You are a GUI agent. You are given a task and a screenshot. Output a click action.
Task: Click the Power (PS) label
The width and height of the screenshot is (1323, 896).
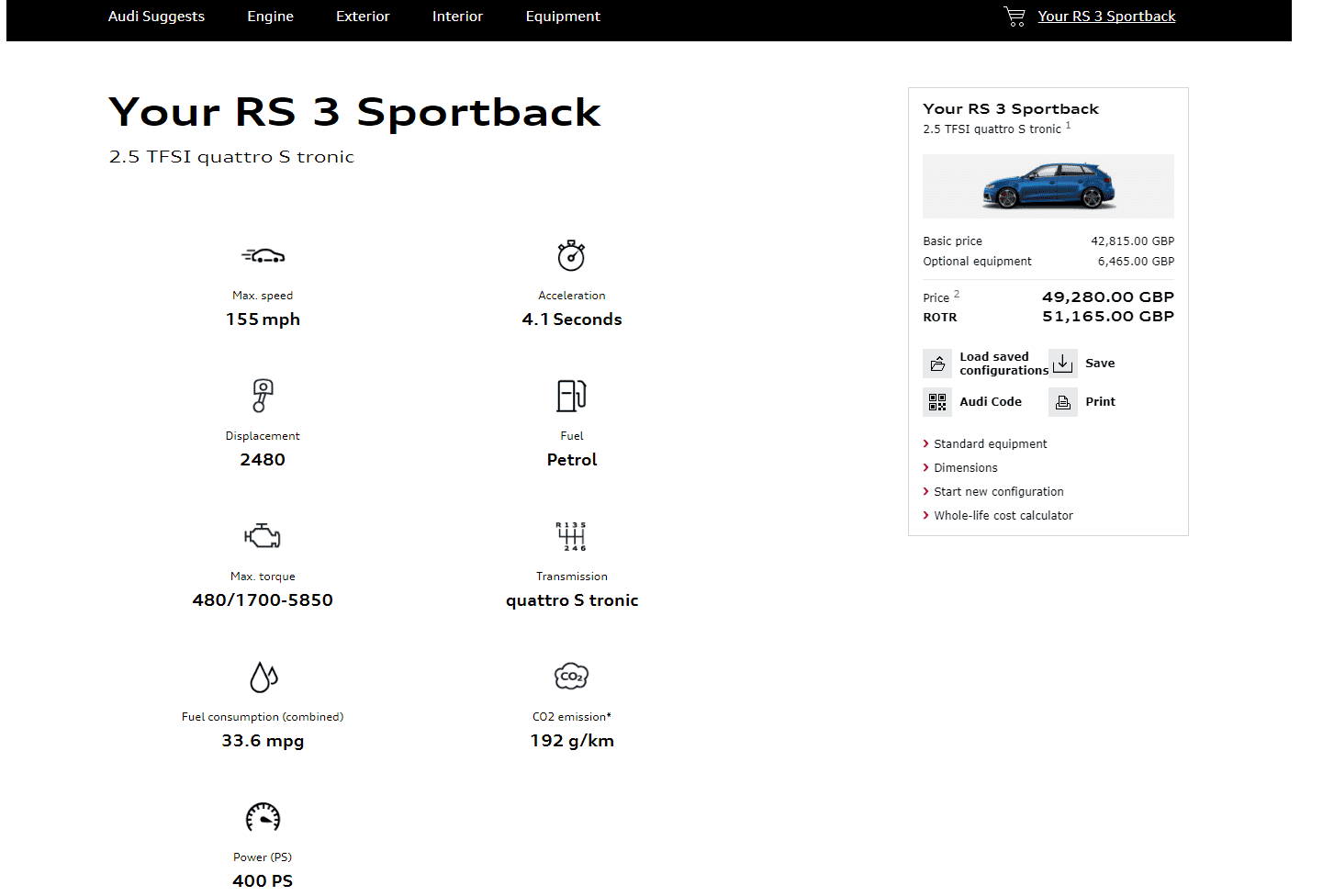click(263, 857)
